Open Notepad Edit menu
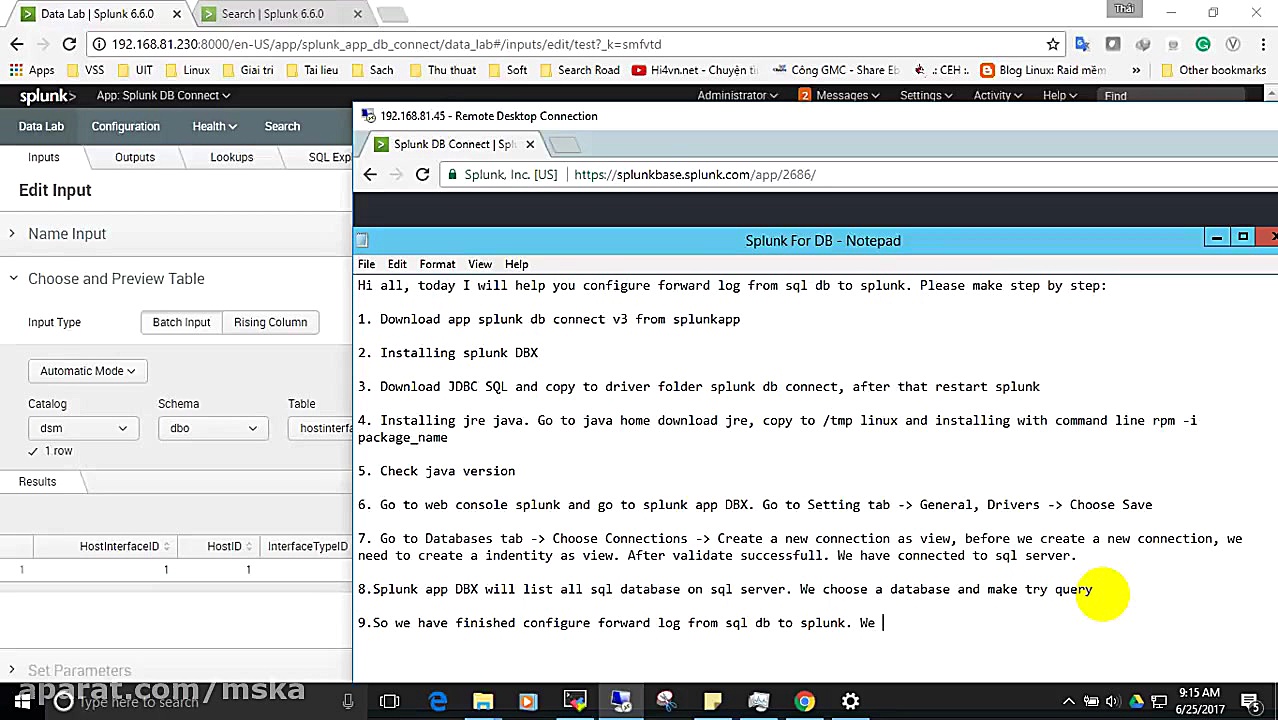 [x=397, y=264]
